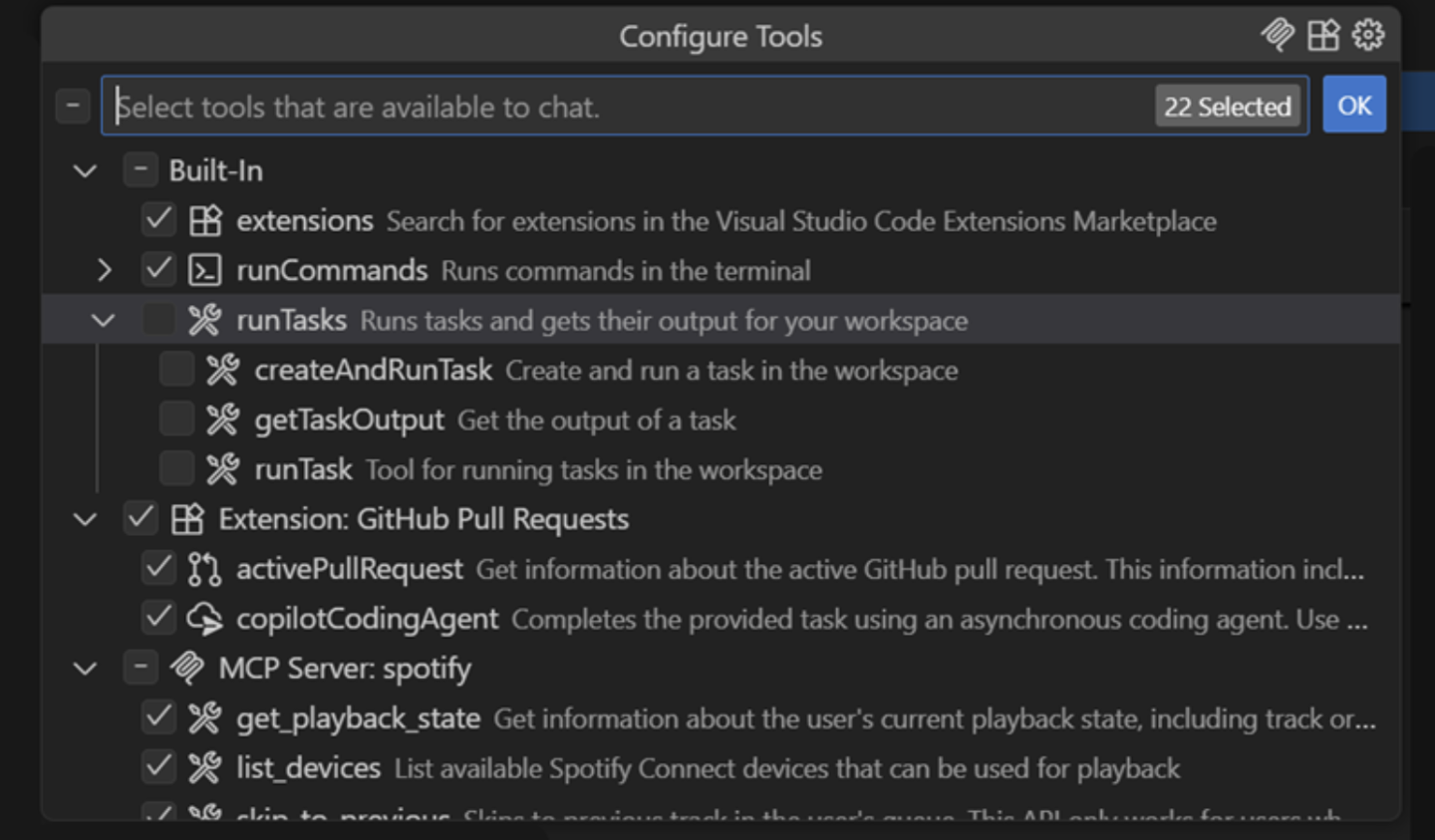Click the tools icon beside createAndRunTask
This screenshot has height=840, width=1435.
coord(222,370)
